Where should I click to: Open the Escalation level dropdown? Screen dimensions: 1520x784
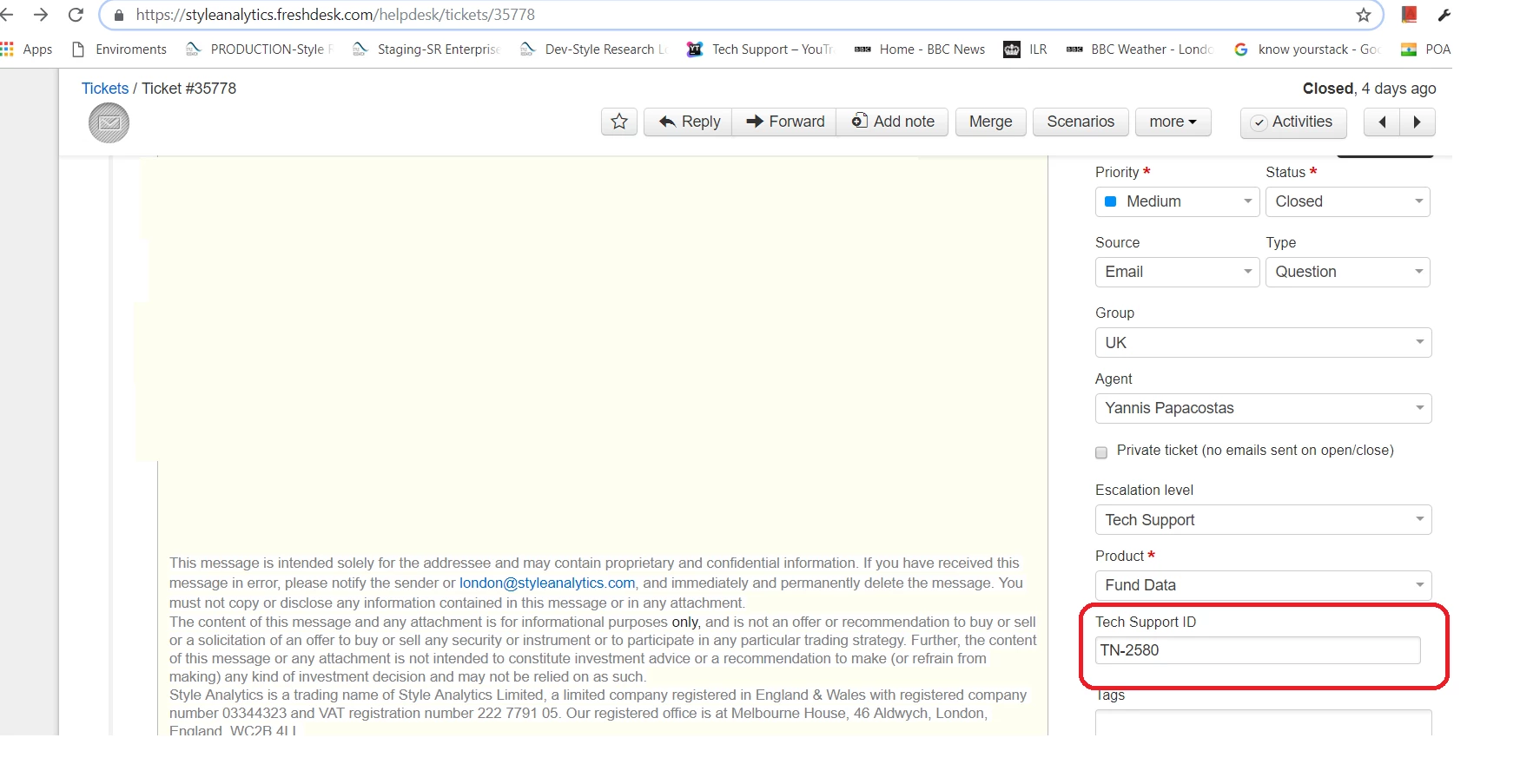click(1263, 520)
